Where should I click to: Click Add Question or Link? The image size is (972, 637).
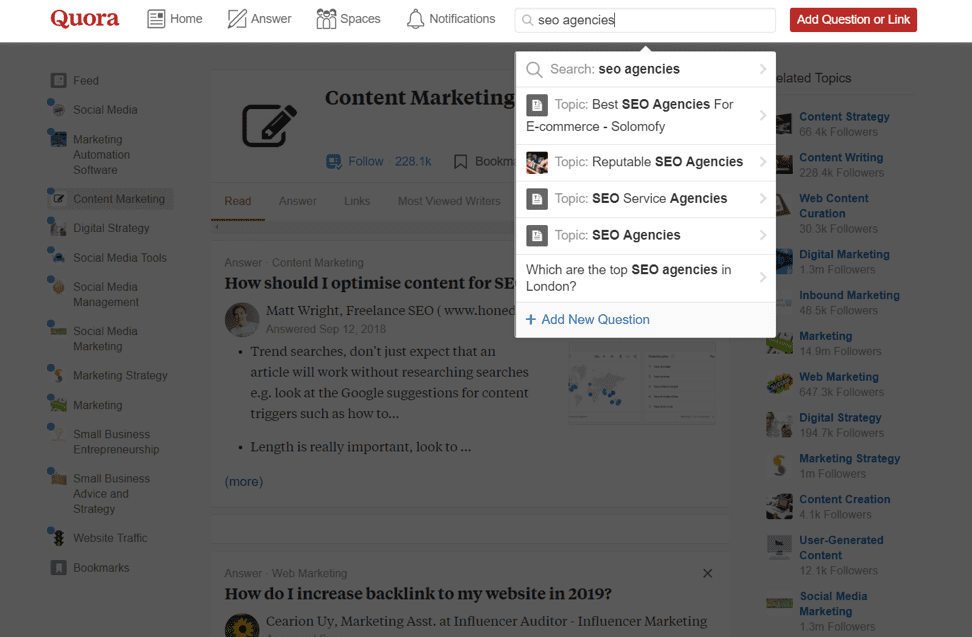[853, 19]
